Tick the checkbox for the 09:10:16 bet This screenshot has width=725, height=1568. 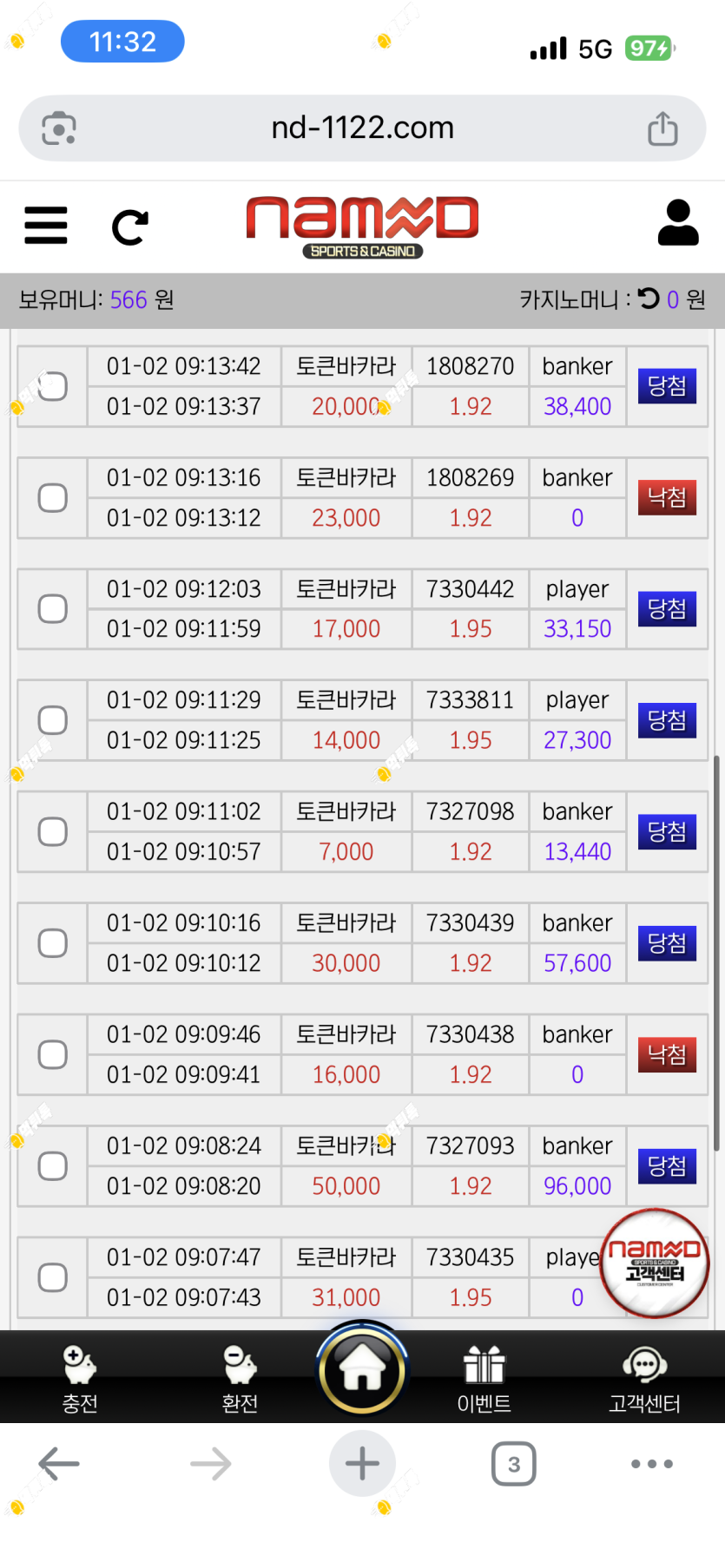[x=53, y=943]
